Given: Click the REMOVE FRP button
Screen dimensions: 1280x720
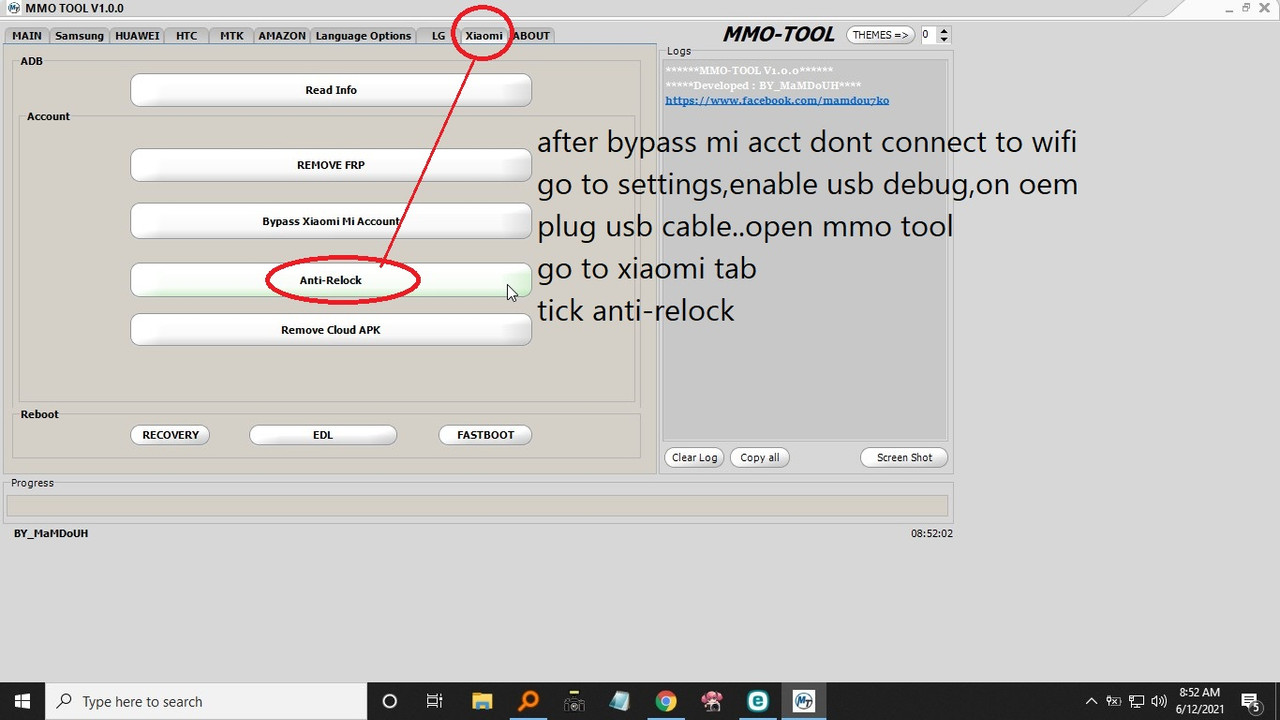Looking at the screenshot, I should [331, 165].
